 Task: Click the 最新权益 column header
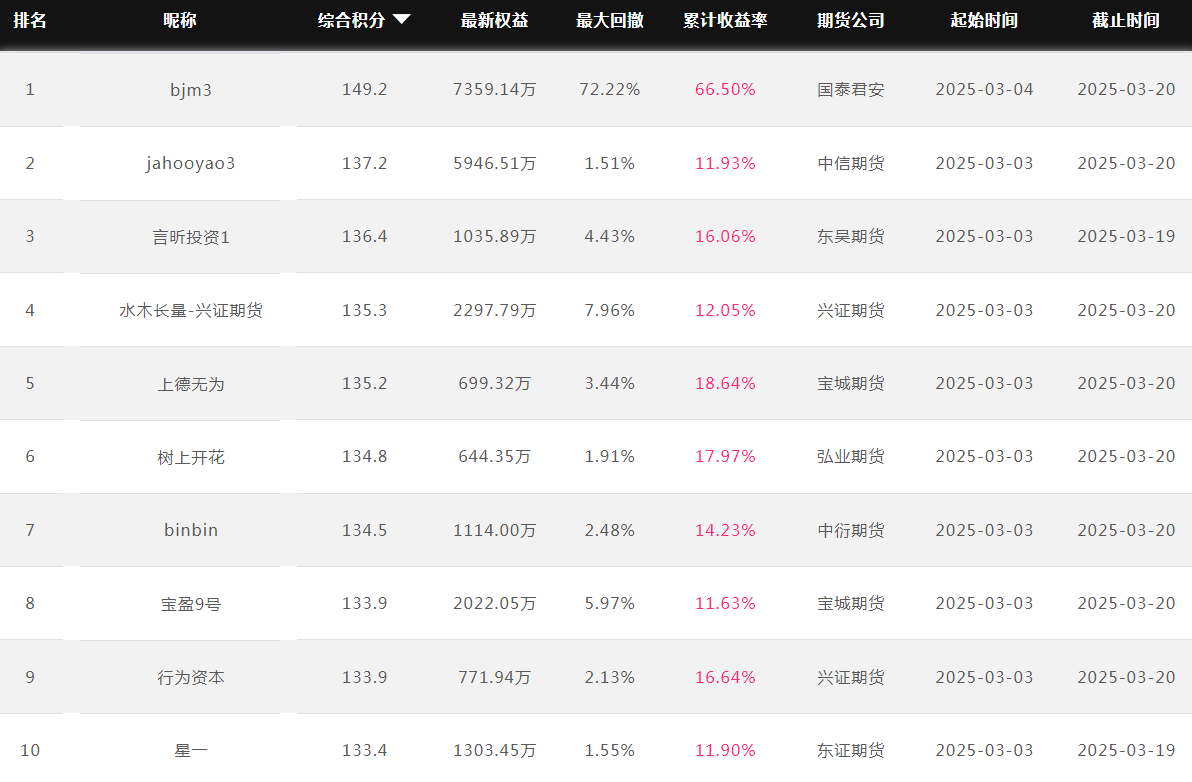click(494, 21)
